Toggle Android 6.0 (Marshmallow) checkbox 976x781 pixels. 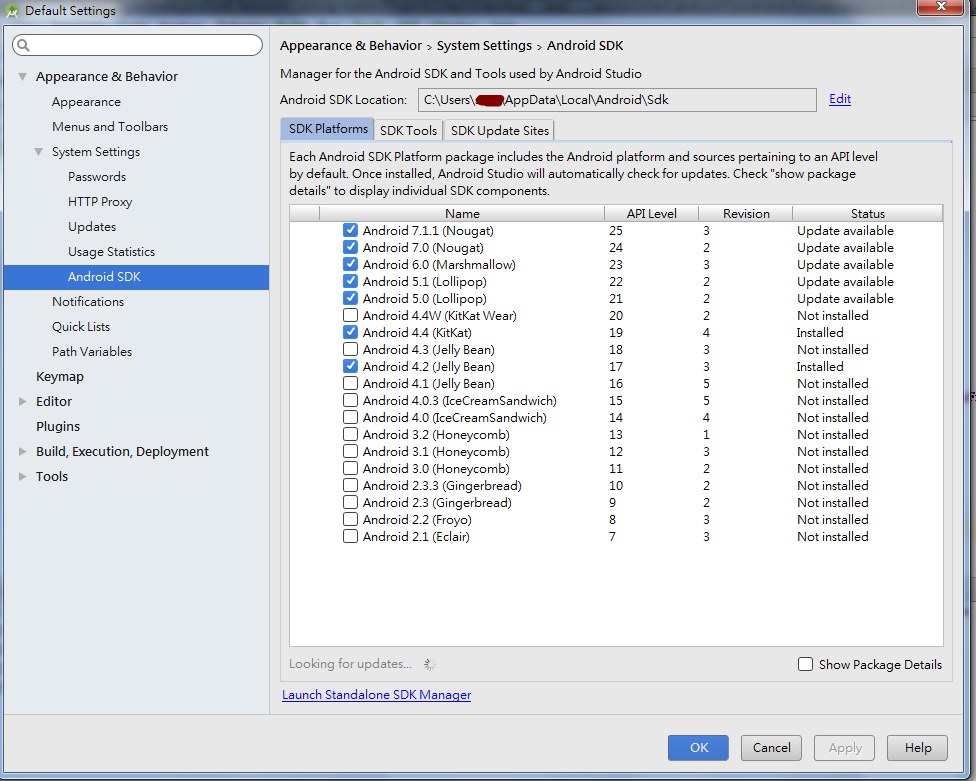pos(350,264)
